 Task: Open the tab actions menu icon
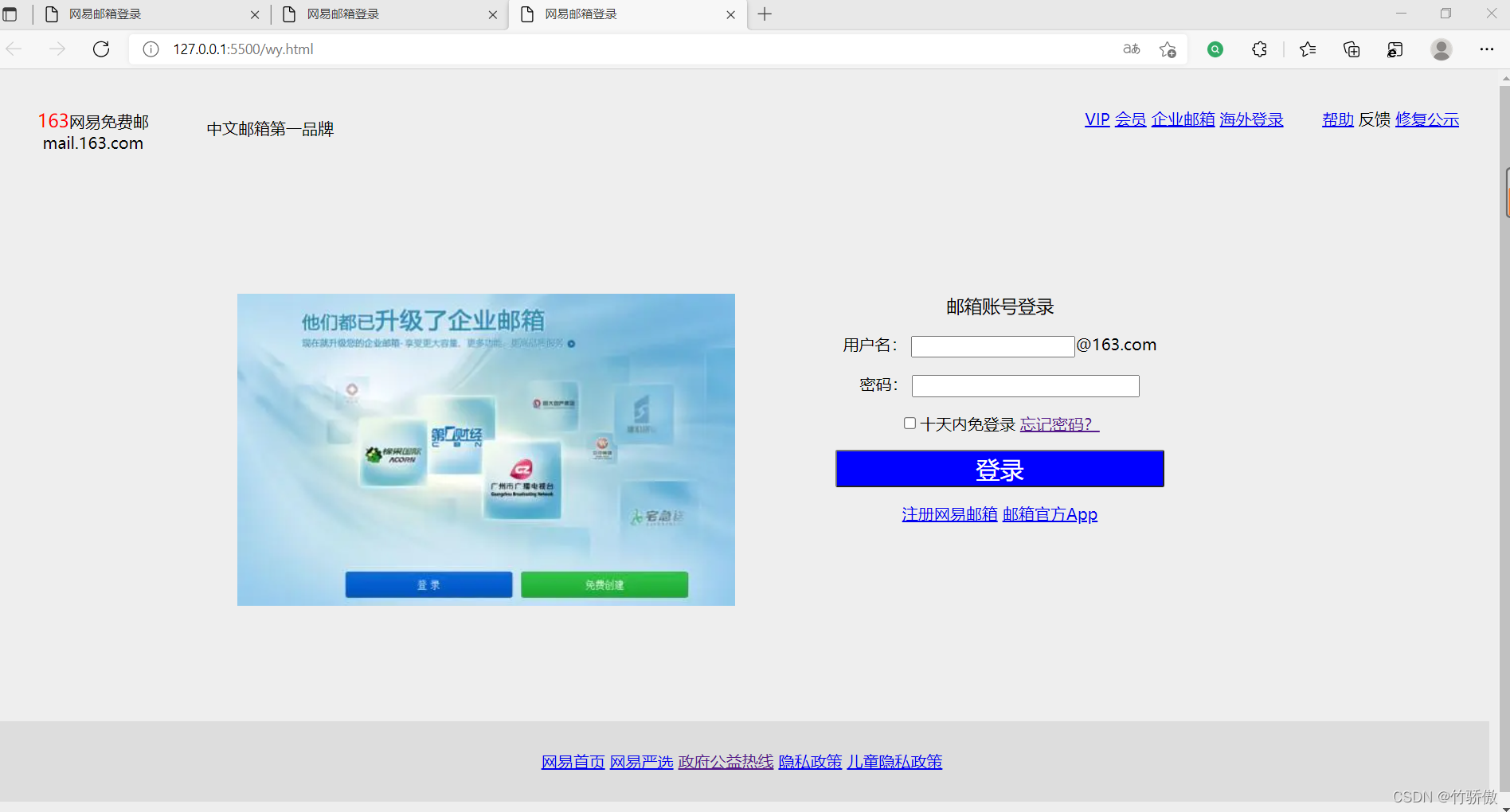10,14
